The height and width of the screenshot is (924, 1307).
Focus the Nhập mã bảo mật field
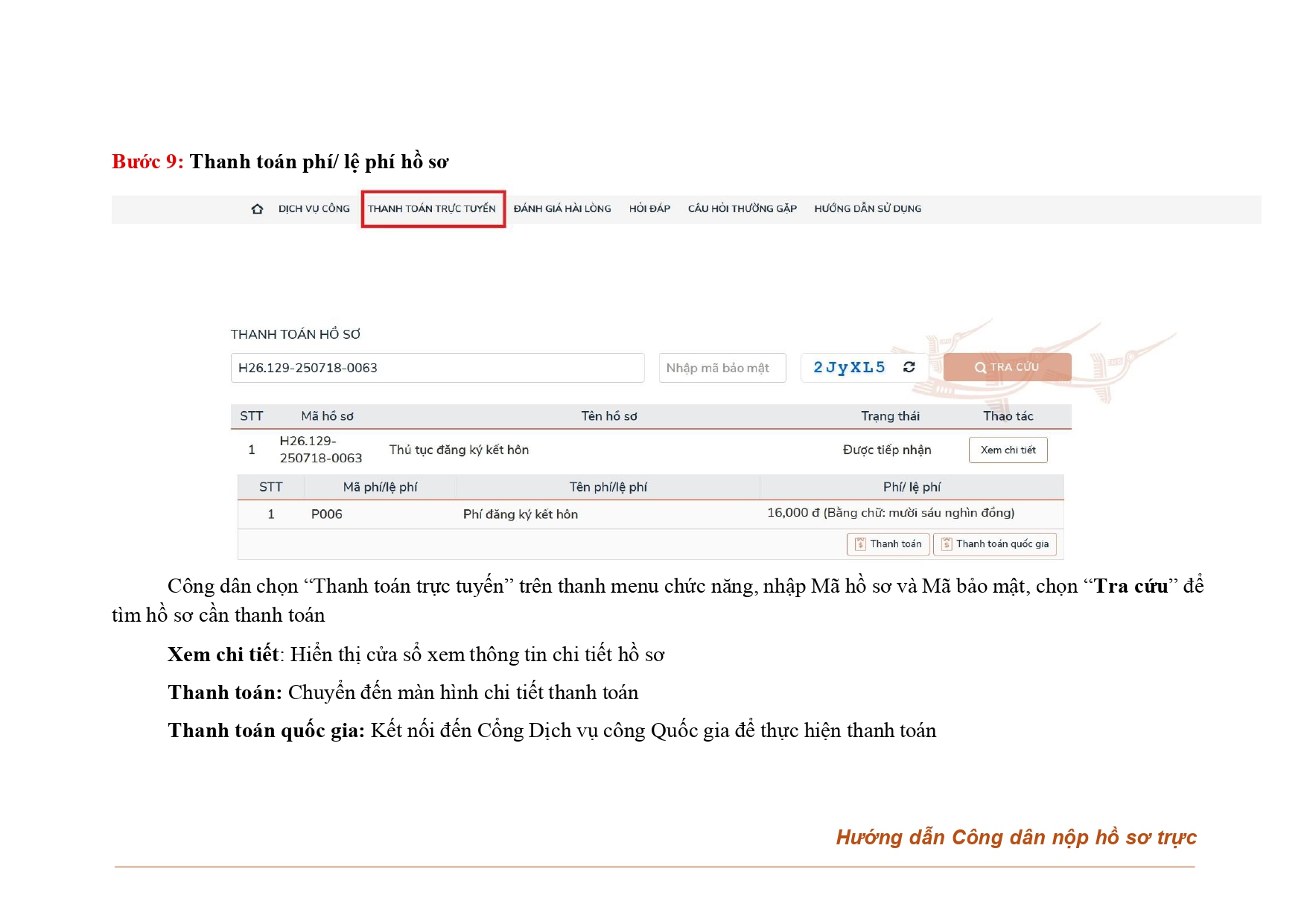(722, 368)
